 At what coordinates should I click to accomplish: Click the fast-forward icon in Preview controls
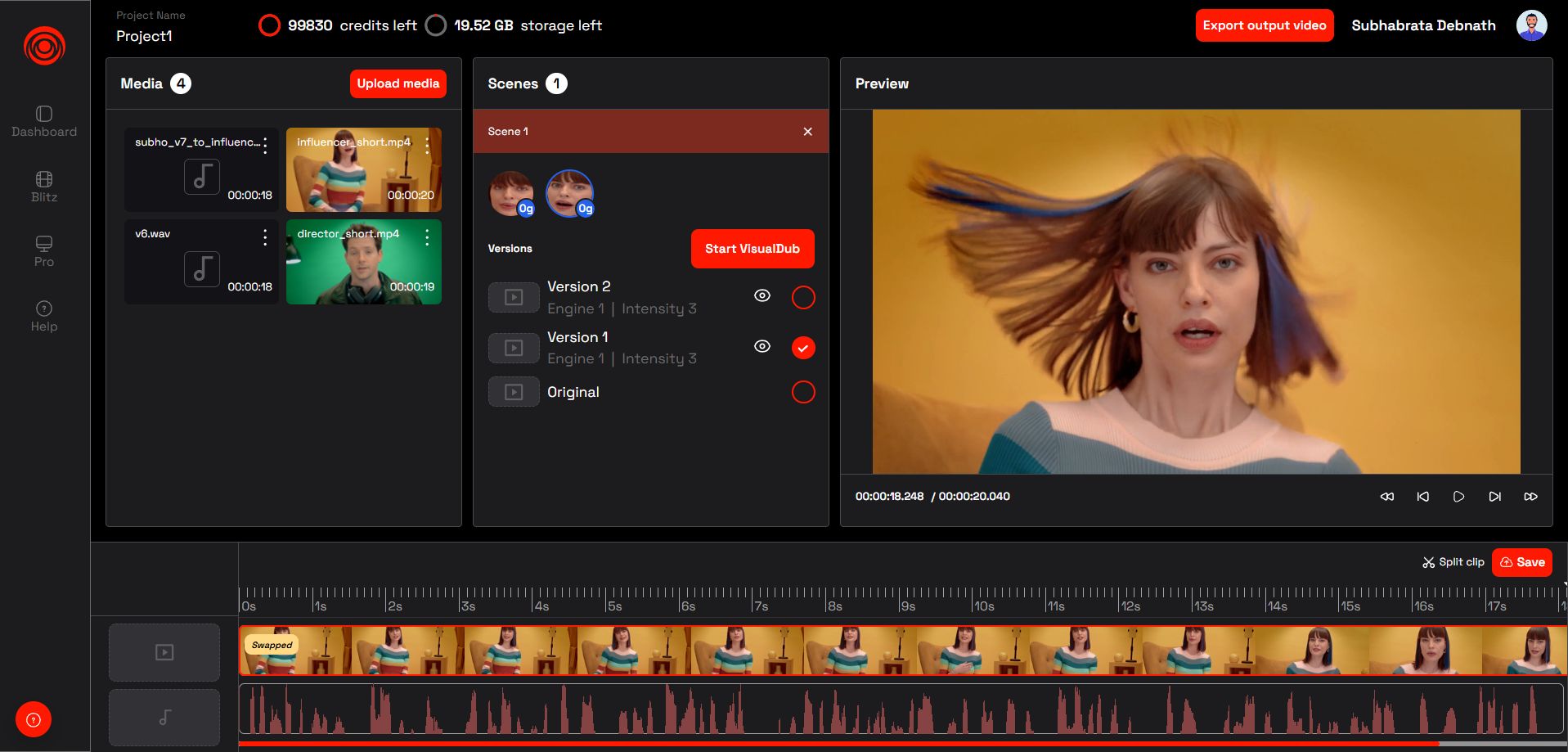pyautogui.click(x=1530, y=497)
